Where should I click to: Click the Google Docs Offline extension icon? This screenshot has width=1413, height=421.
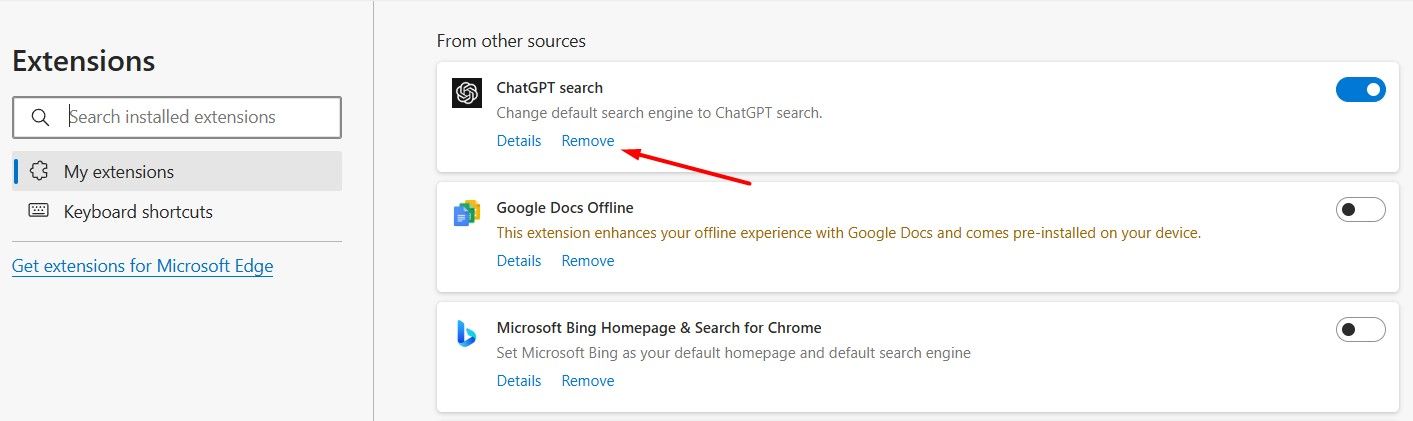click(466, 212)
